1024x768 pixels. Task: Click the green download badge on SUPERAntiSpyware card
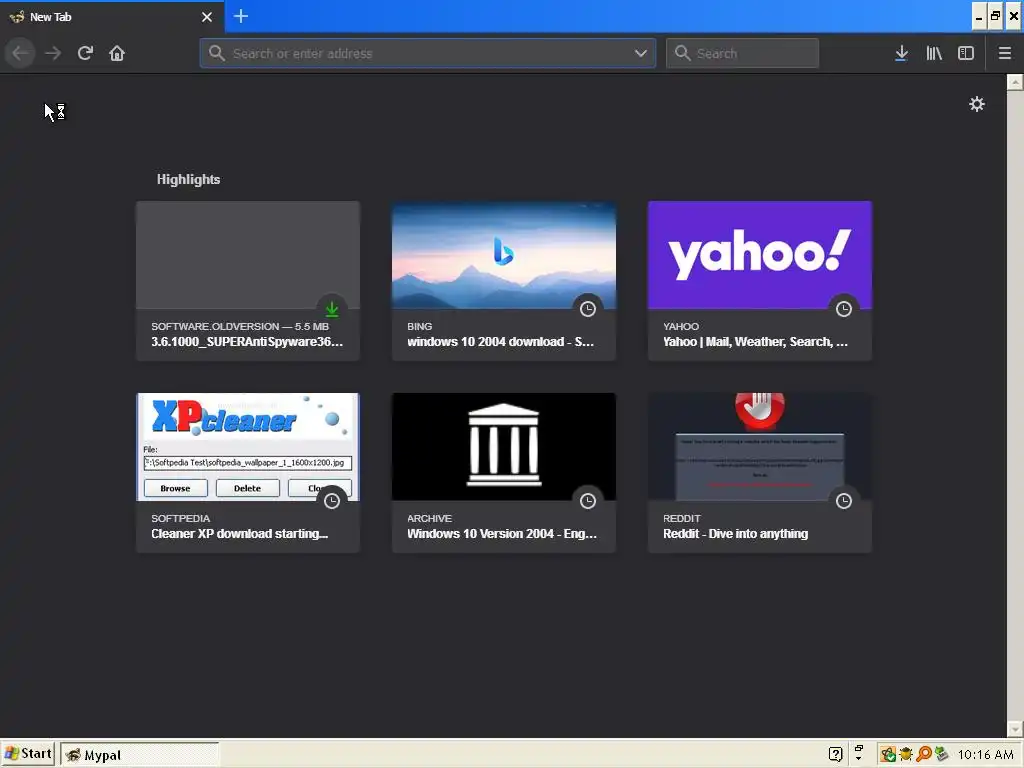tap(332, 309)
